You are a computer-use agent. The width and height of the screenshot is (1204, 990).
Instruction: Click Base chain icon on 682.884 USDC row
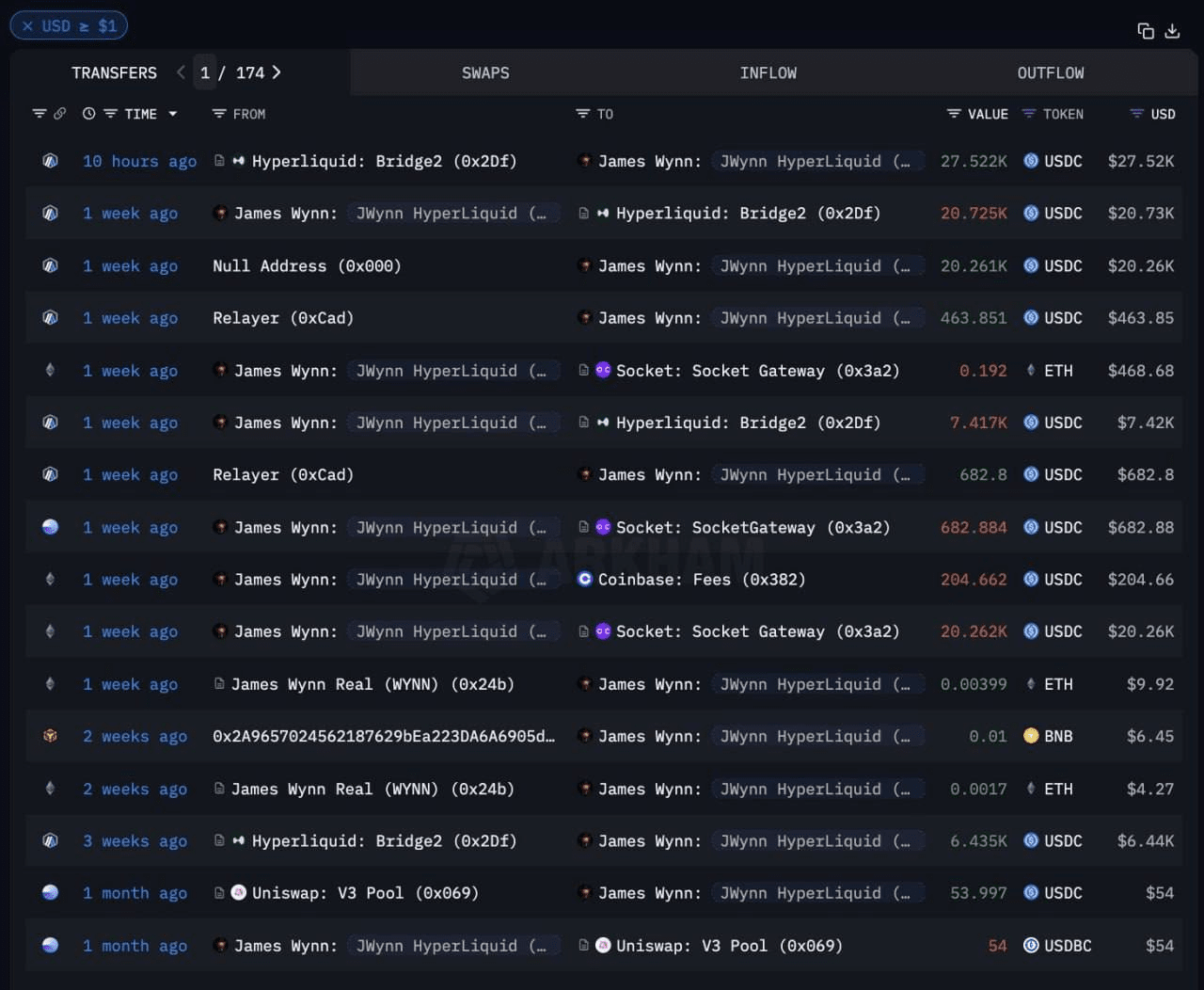(51, 527)
